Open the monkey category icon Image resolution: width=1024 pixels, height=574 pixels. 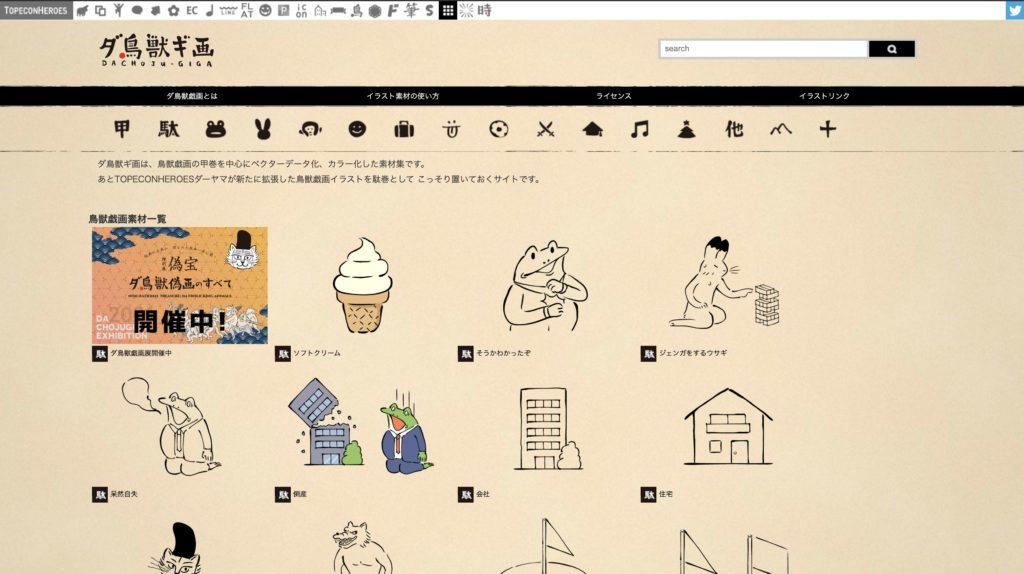coord(310,129)
